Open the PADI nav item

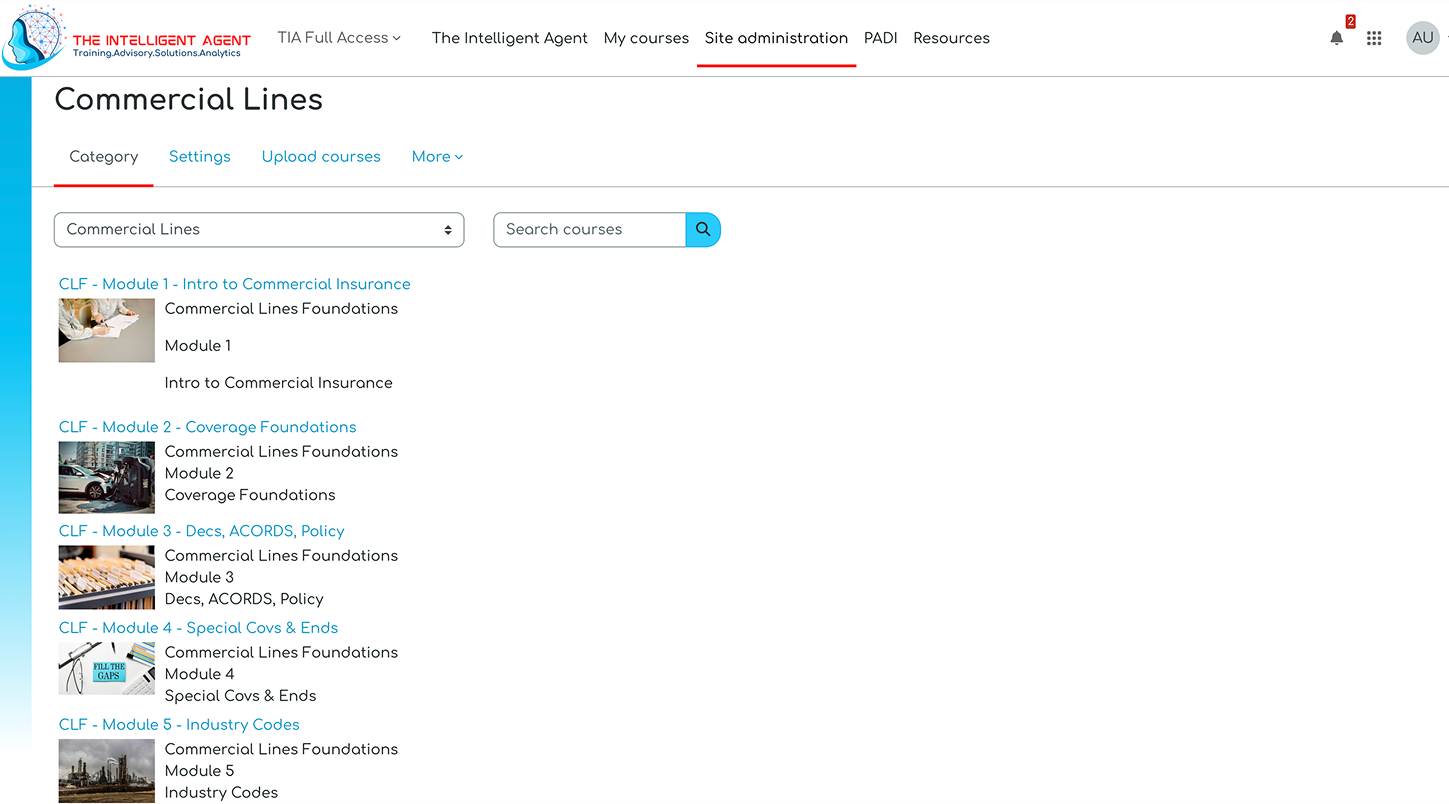pyautogui.click(x=880, y=38)
